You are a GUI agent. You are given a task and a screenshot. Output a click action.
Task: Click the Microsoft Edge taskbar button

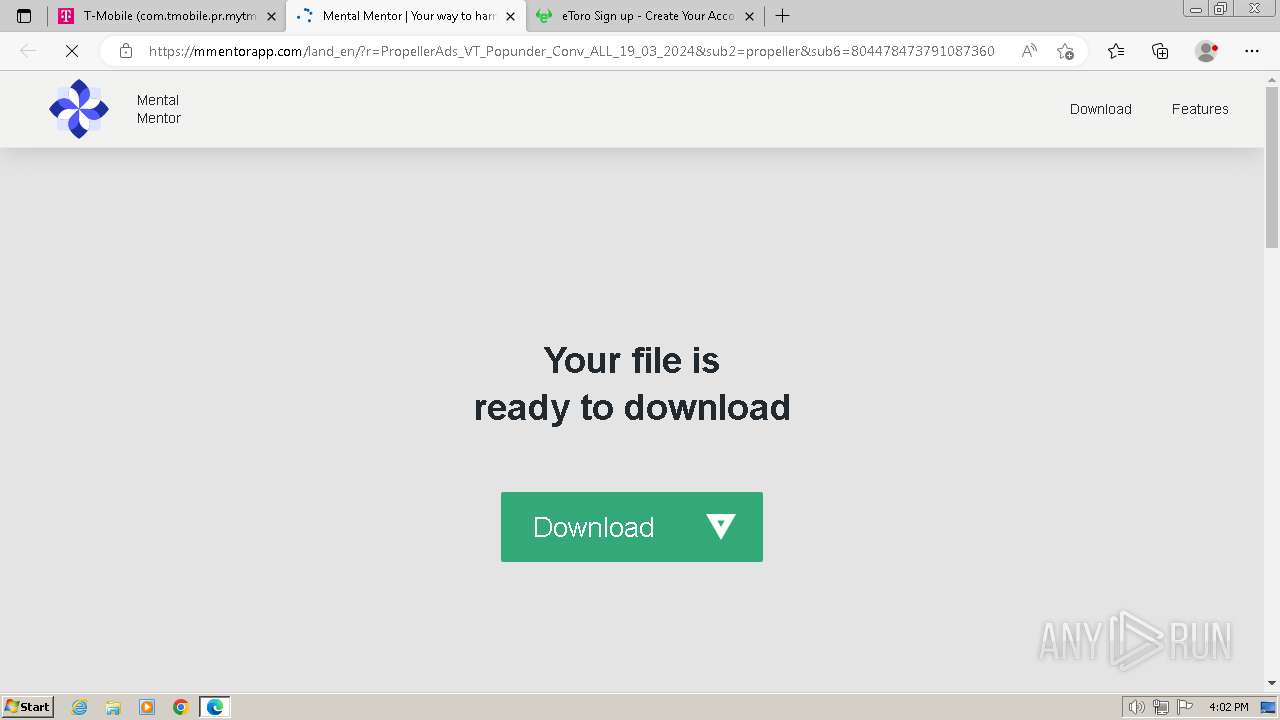(x=215, y=707)
